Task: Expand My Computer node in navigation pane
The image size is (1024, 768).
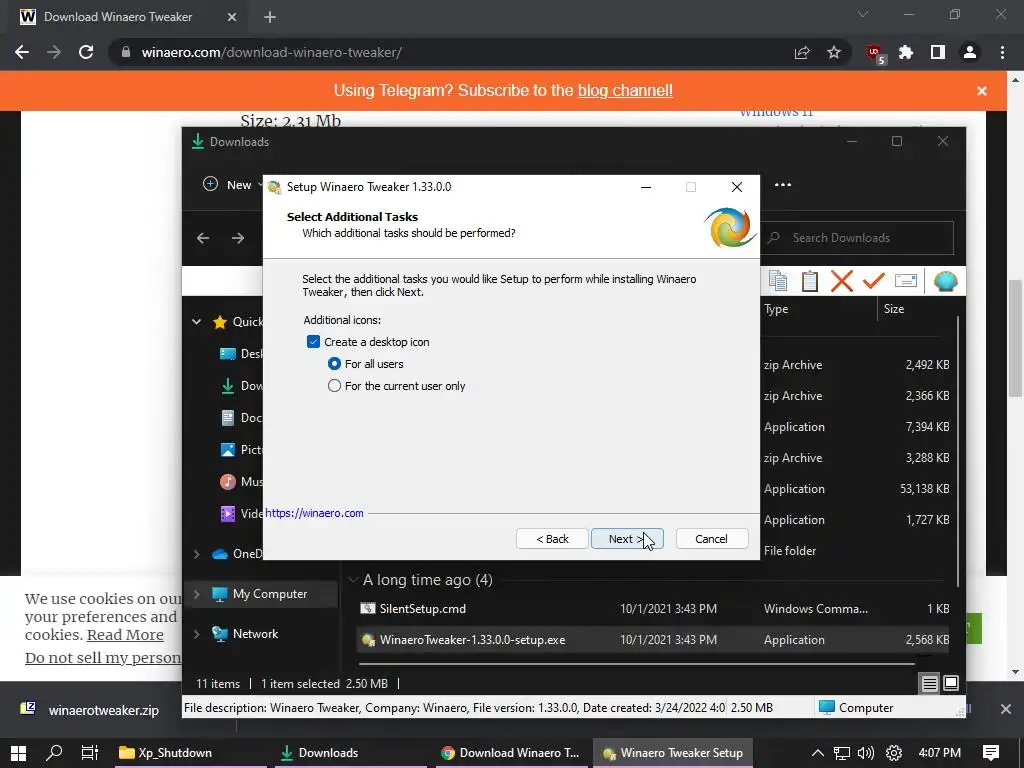Action: coord(197,594)
